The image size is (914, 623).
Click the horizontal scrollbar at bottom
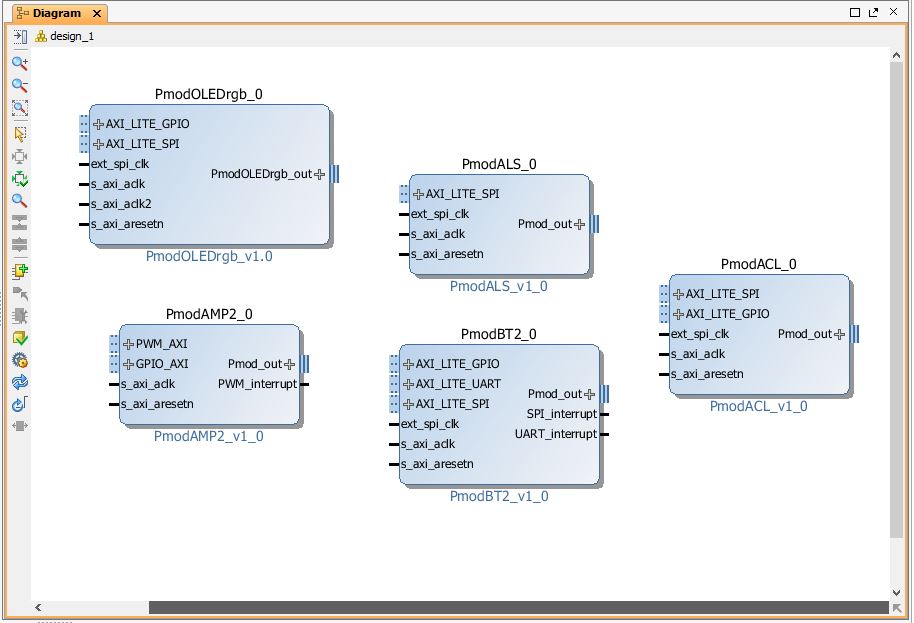(x=518, y=607)
